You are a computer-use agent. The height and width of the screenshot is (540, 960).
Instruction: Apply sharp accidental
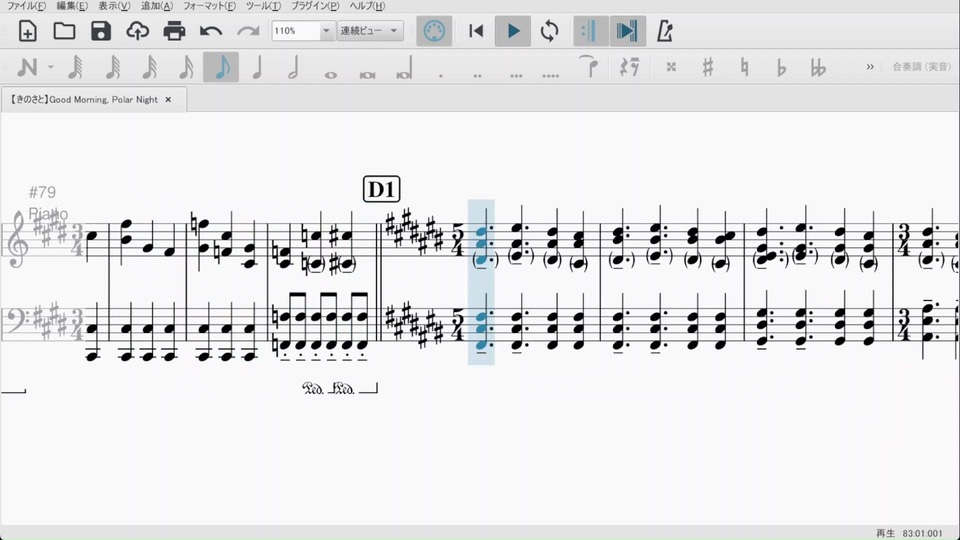(x=708, y=67)
